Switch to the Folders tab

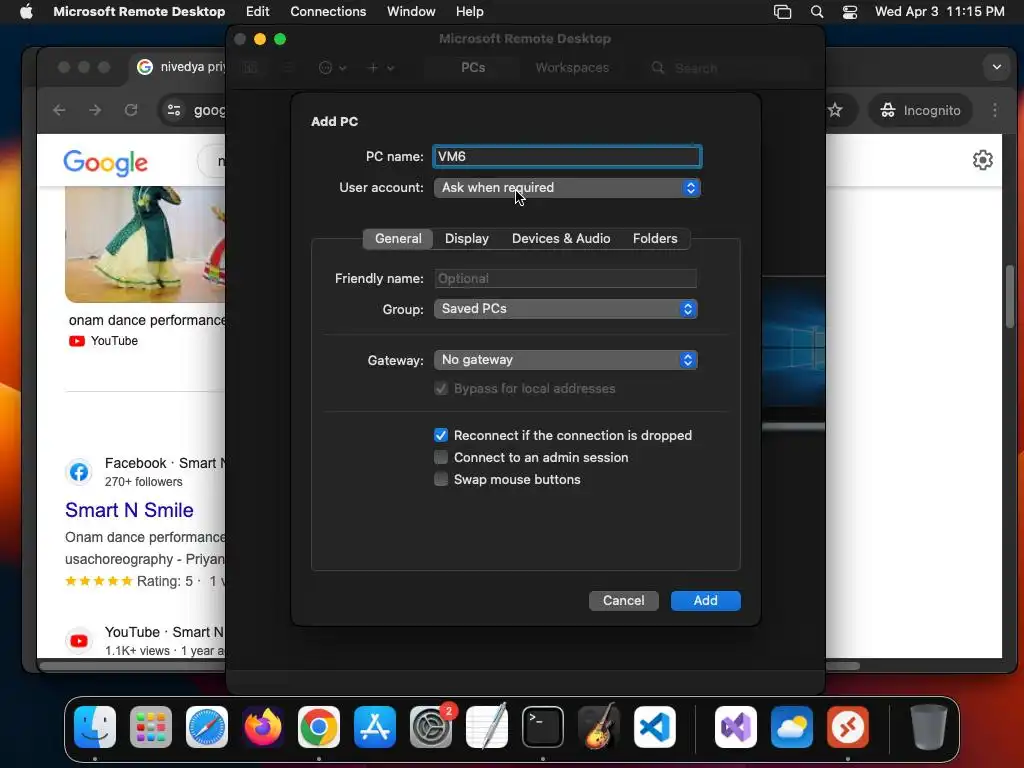pyautogui.click(x=654, y=238)
